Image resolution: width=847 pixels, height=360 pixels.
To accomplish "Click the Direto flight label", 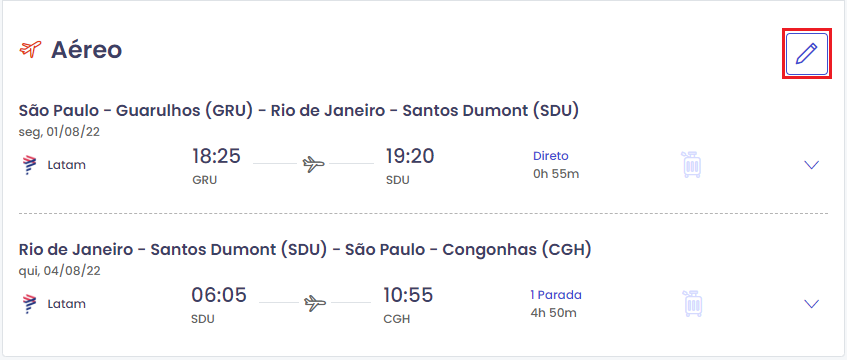I will pyautogui.click(x=550, y=156).
